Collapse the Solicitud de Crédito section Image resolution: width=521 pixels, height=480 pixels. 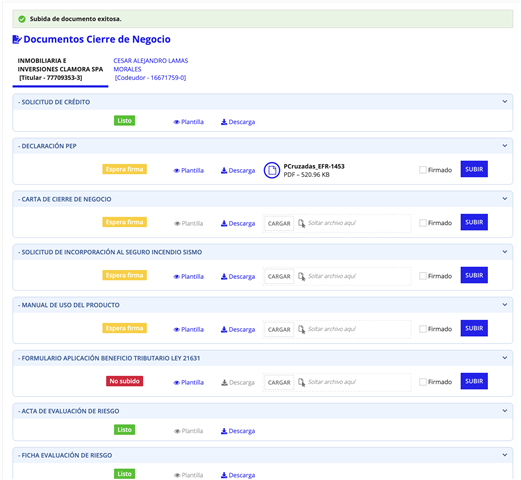point(505,101)
